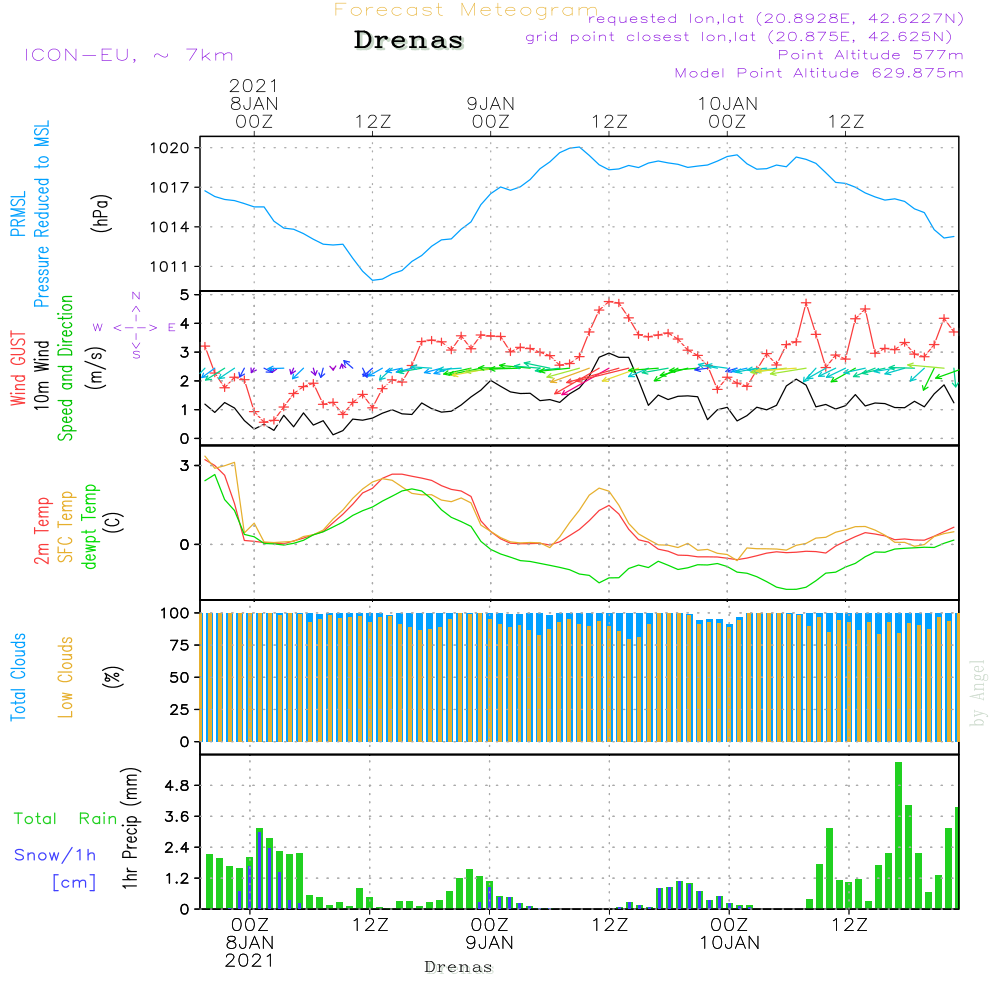This screenshot has height=1000, width=1000.
Task: Click the 'Point Altitude 577m' text
Action: 870,55
